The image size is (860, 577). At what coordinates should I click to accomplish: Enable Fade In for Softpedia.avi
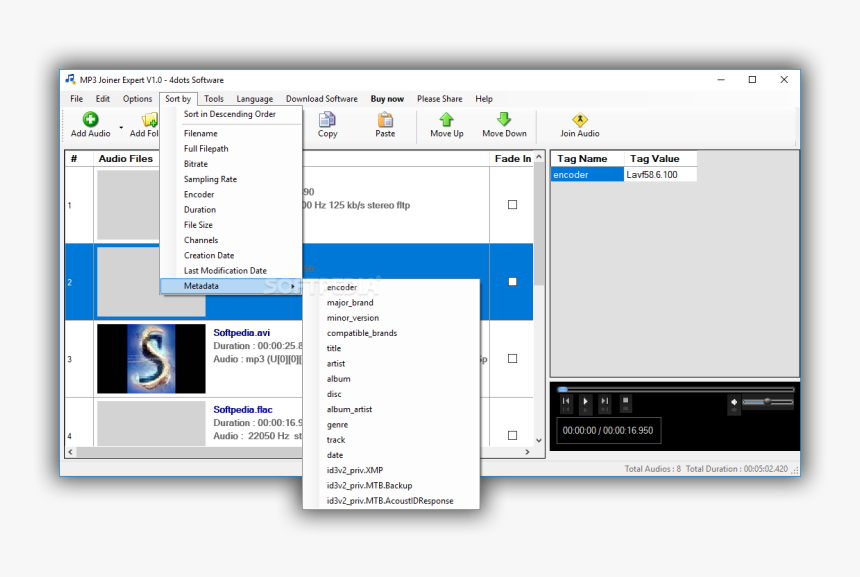pos(512,358)
